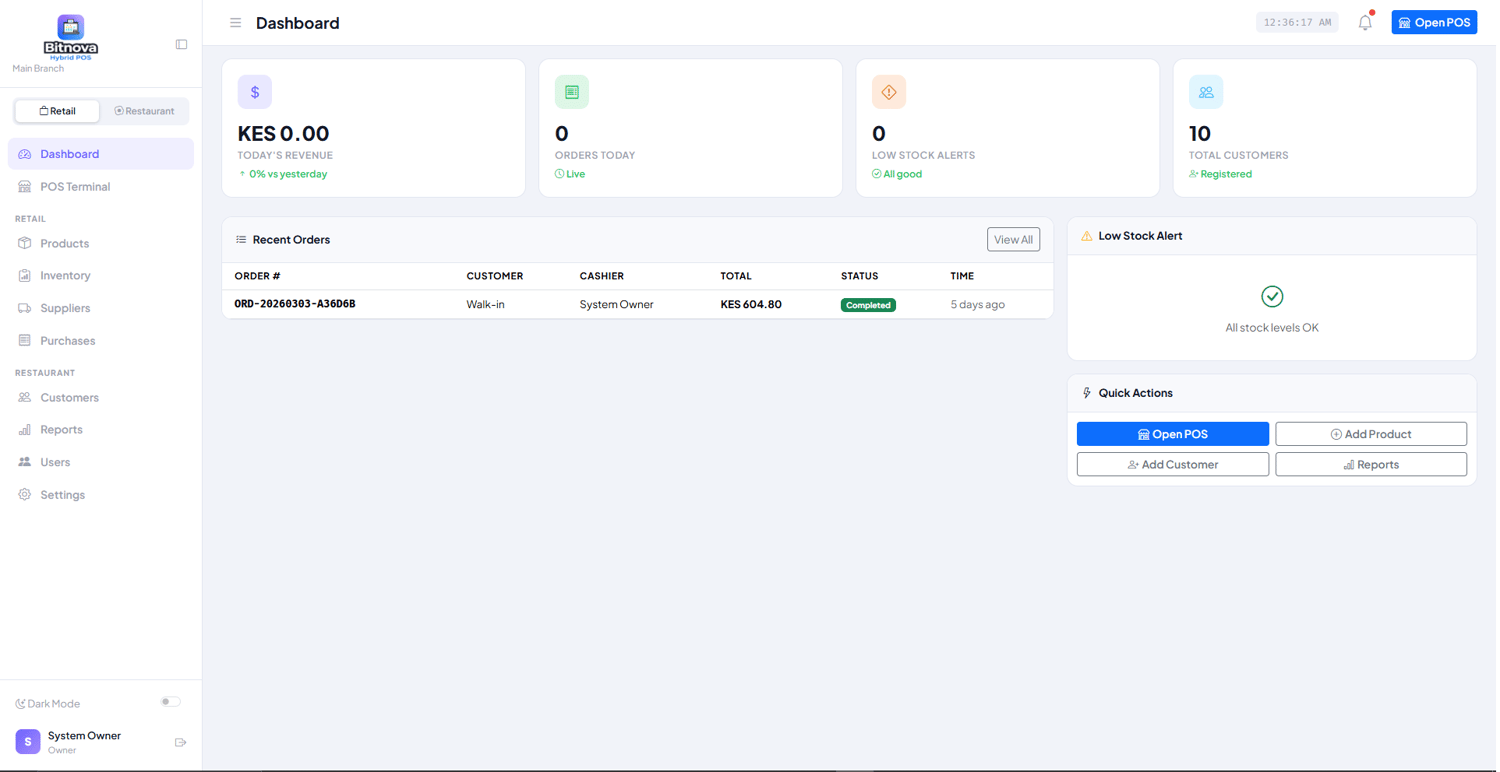
Task: Click the Recent Orders list icon
Action: [241, 240]
